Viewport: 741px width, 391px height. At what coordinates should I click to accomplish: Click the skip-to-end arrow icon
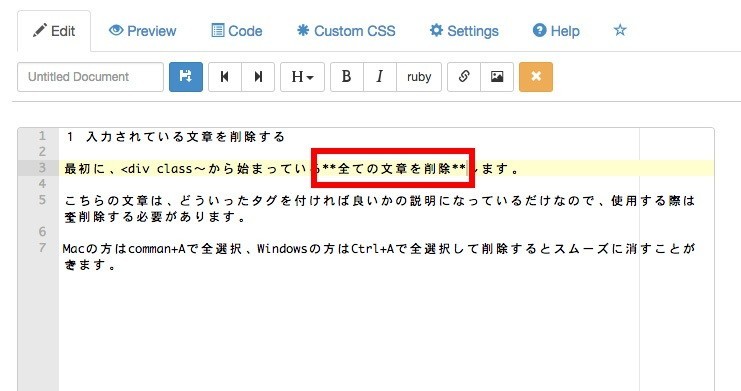click(x=258, y=77)
